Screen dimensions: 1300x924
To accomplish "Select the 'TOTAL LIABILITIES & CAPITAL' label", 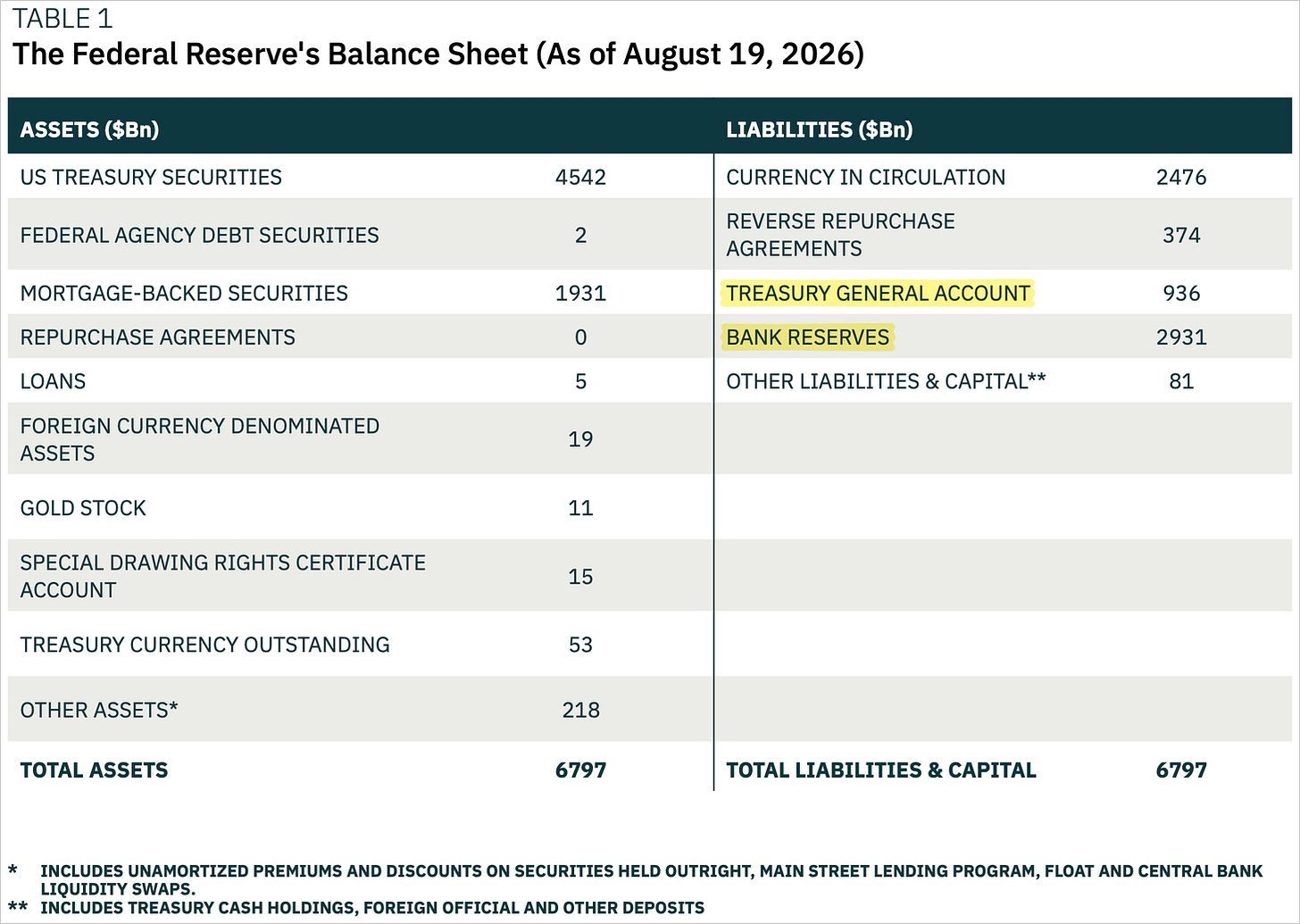I will [x=881, y=770].
